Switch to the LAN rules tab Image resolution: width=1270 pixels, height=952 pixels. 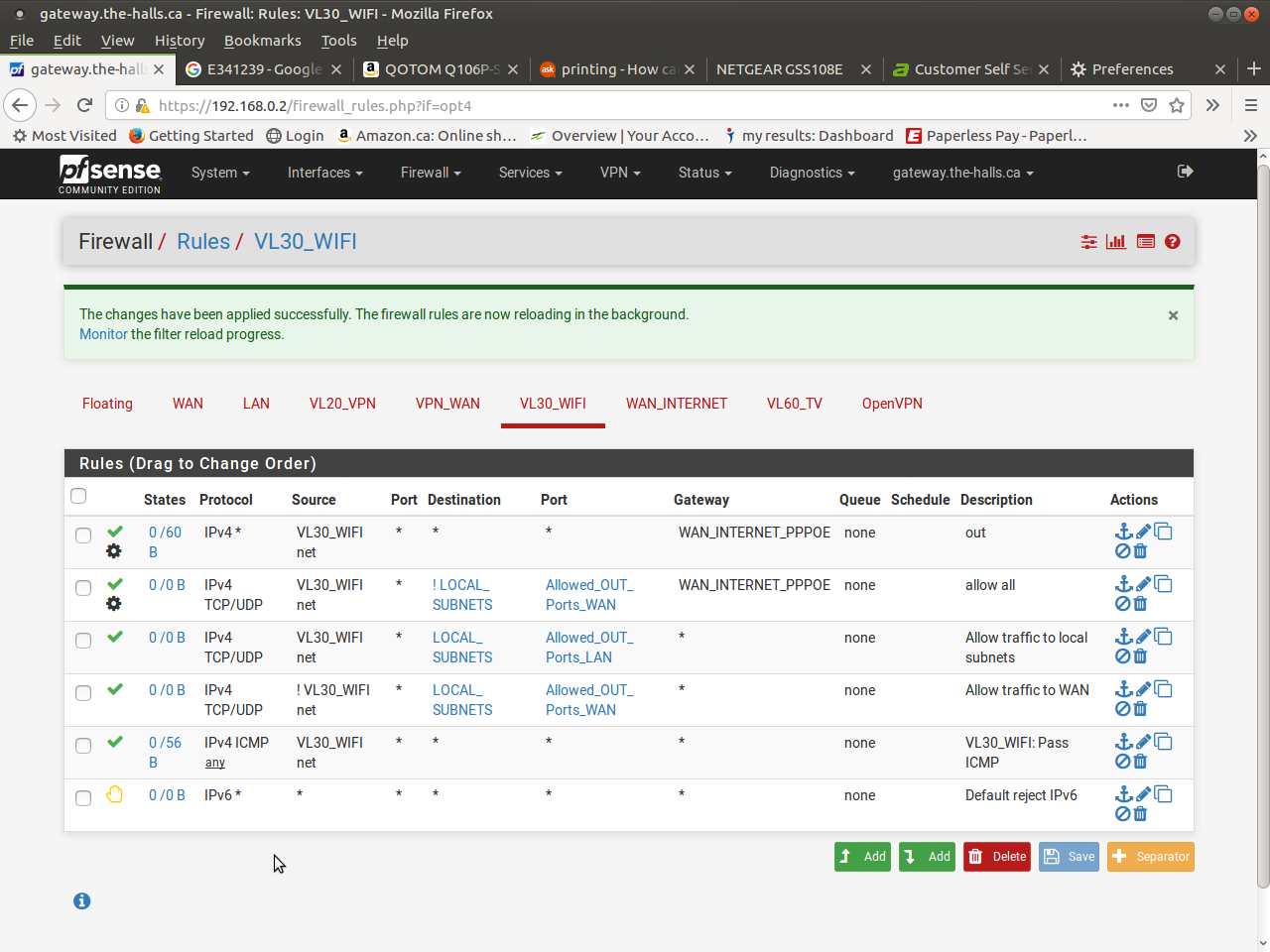(x=256, y=404)
